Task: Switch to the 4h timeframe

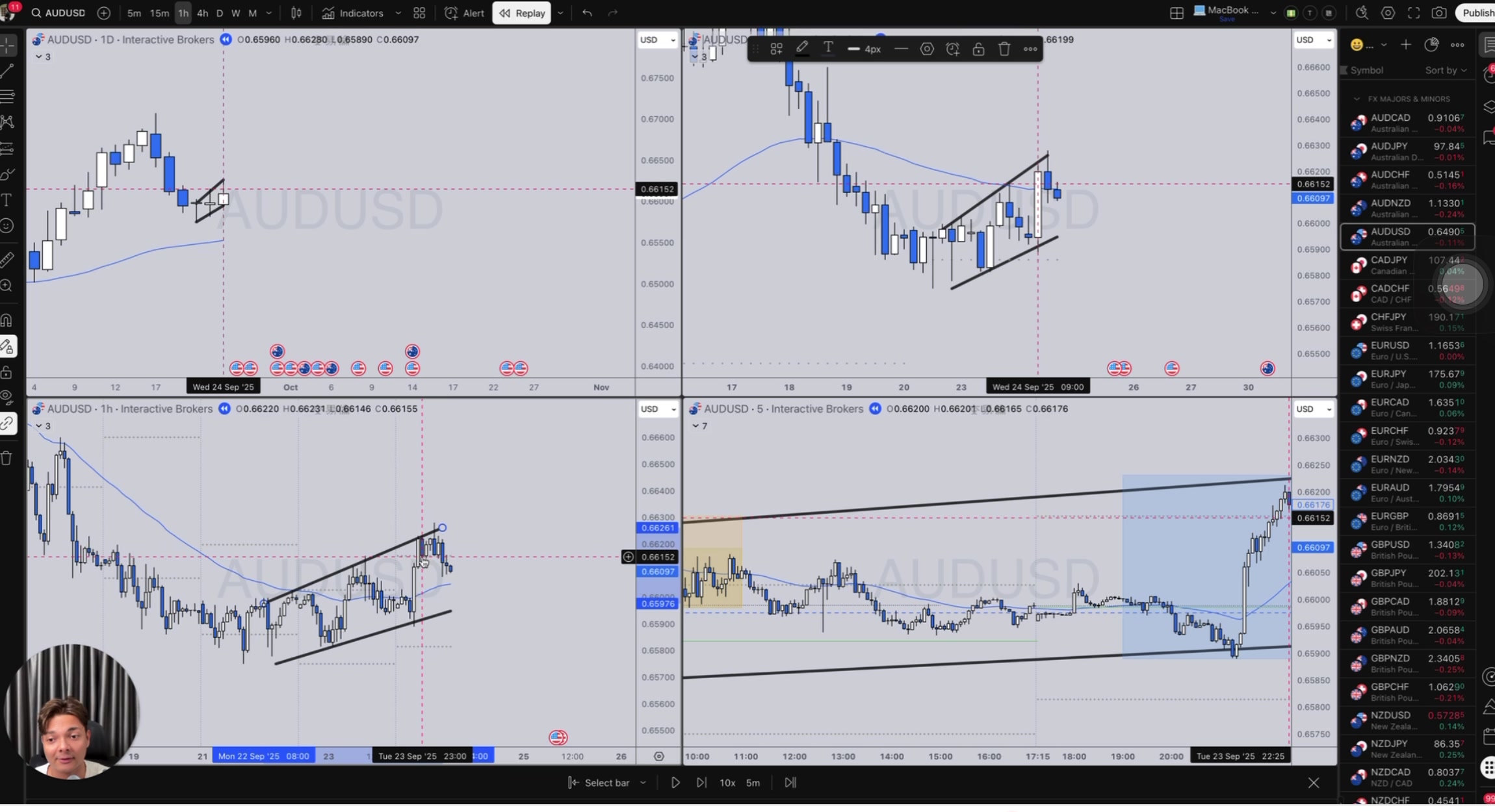Action: (202, 13)
